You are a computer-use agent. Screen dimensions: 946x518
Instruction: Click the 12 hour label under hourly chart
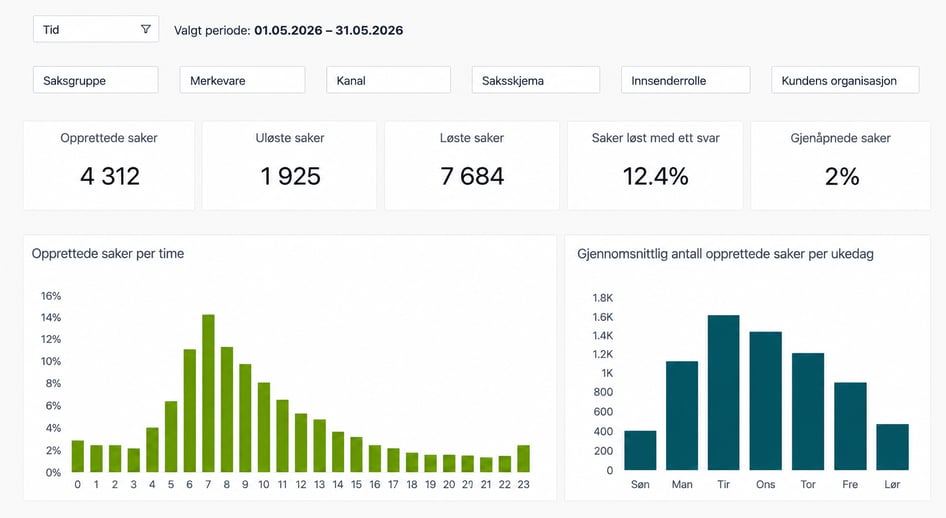[x=301, y=484]
